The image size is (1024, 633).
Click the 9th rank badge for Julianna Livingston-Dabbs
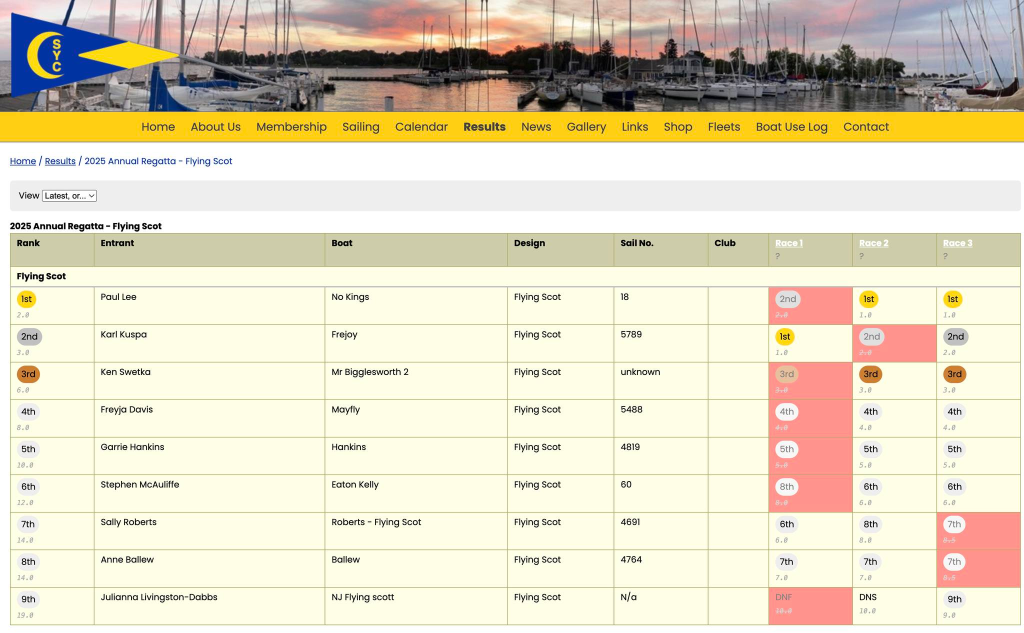point(29,600)
